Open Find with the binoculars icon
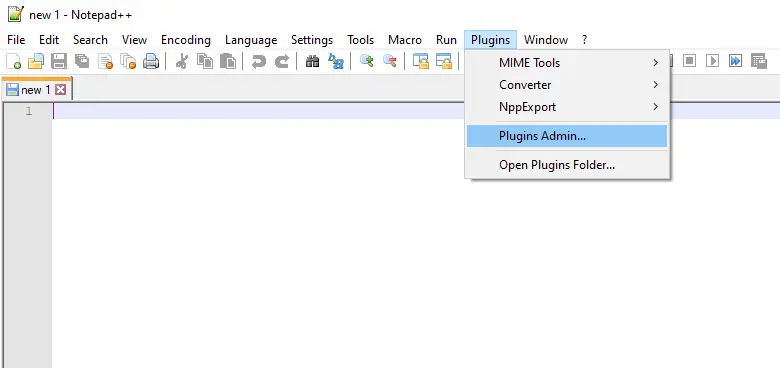 [x=312, y=62]
